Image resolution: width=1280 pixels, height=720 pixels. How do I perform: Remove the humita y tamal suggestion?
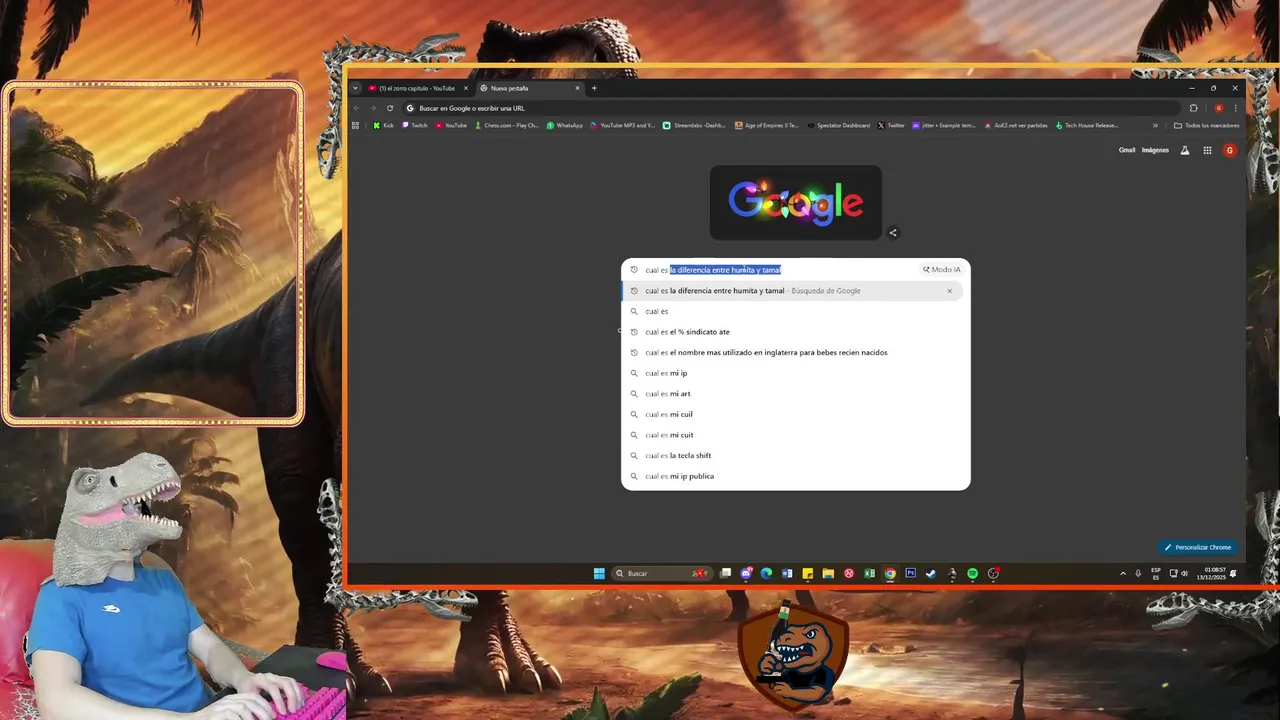click(950, 291)
